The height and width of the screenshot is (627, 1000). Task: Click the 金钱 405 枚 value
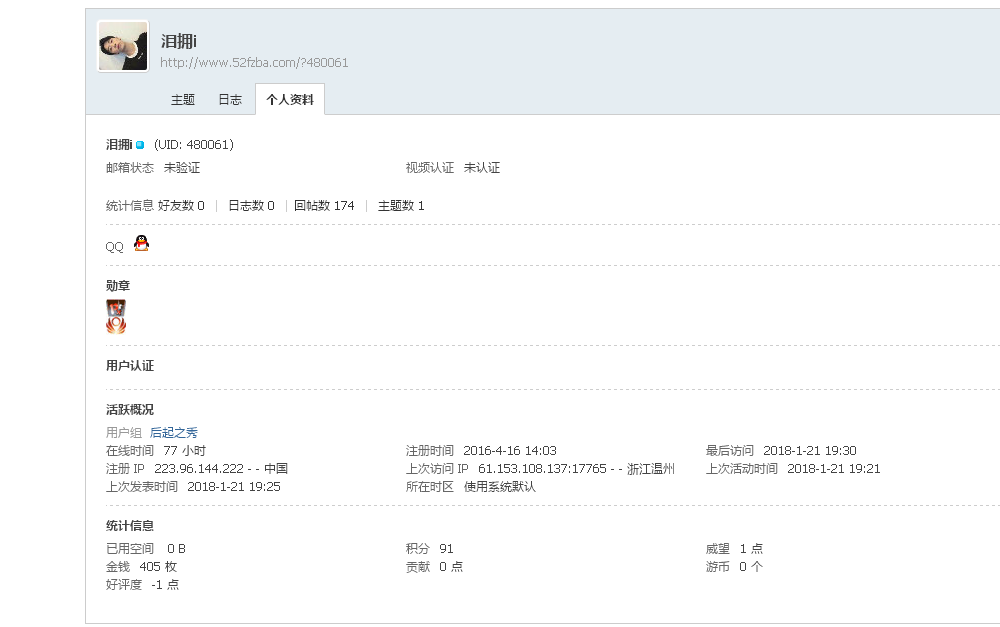[x=158, y=567]
